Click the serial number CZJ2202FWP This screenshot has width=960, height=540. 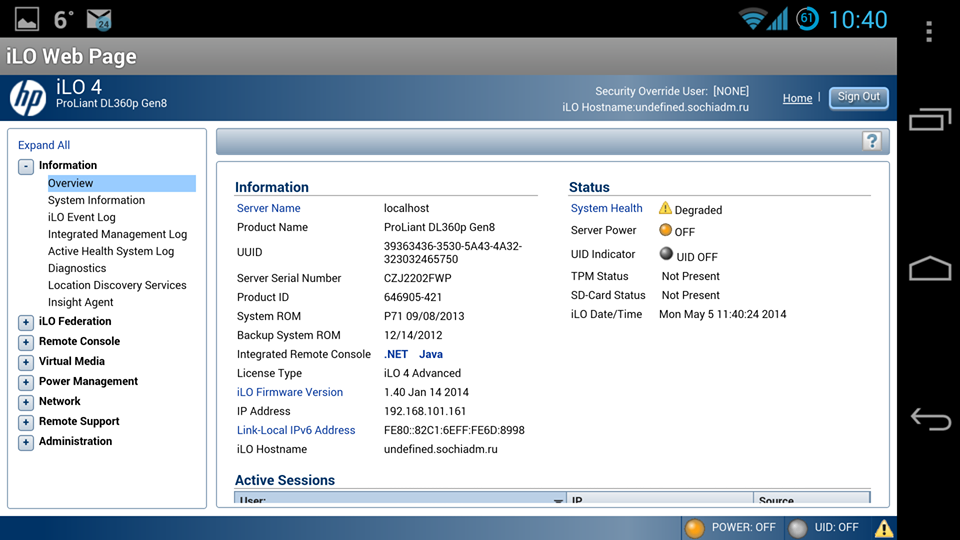coord(418,279)
